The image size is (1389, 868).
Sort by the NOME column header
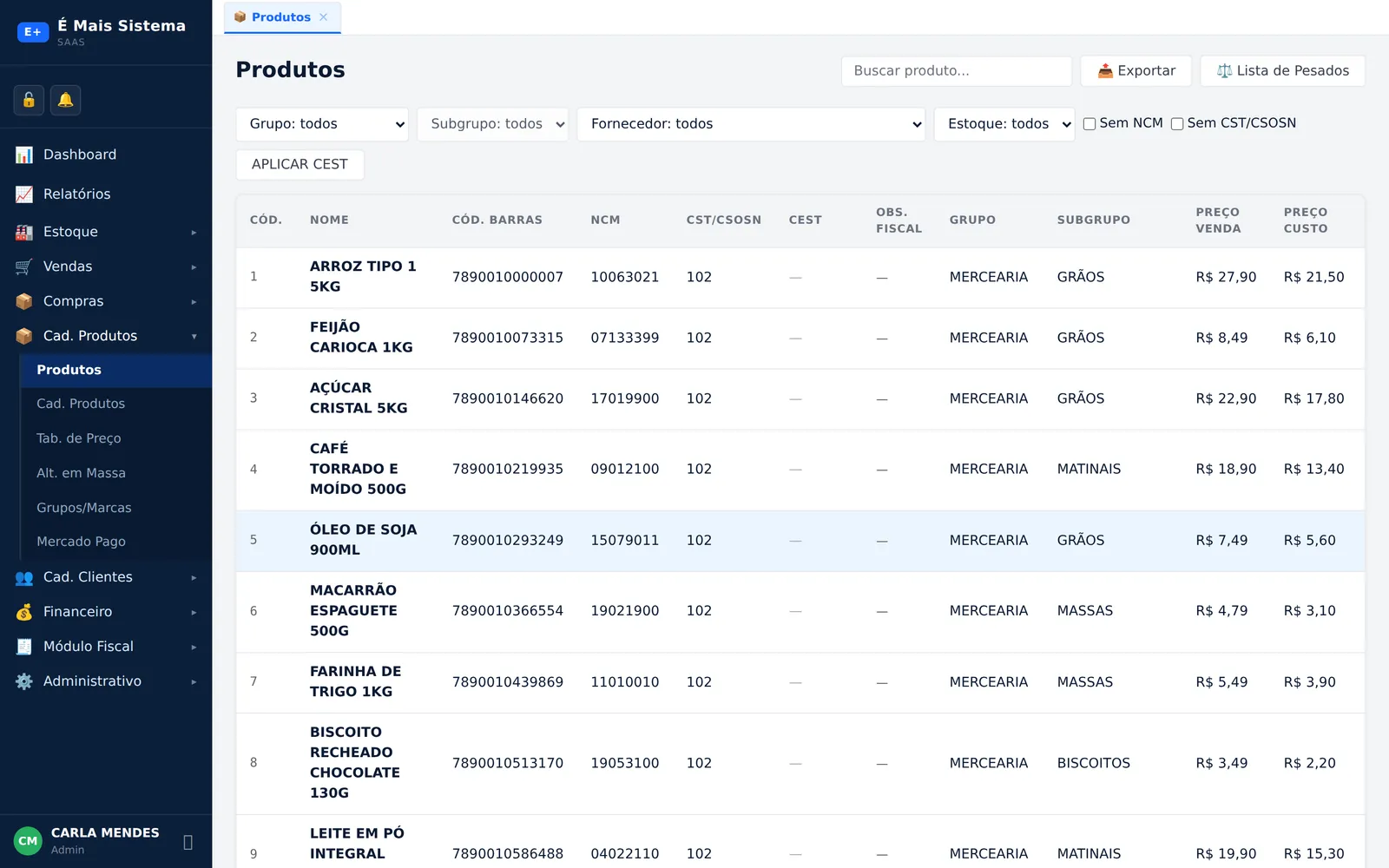(329, 220)
